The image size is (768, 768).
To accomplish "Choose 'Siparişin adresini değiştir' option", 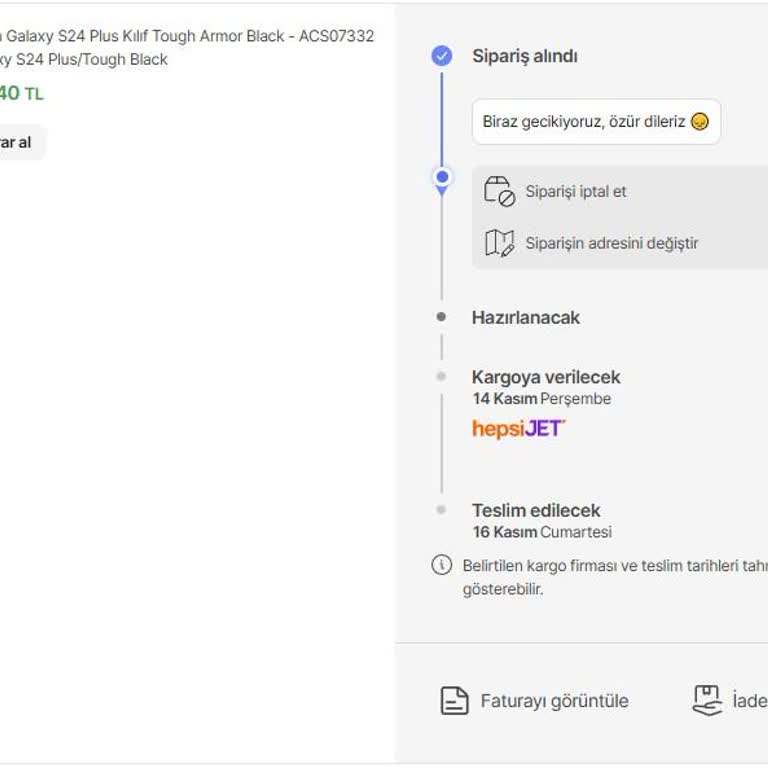I will point(612,243).
